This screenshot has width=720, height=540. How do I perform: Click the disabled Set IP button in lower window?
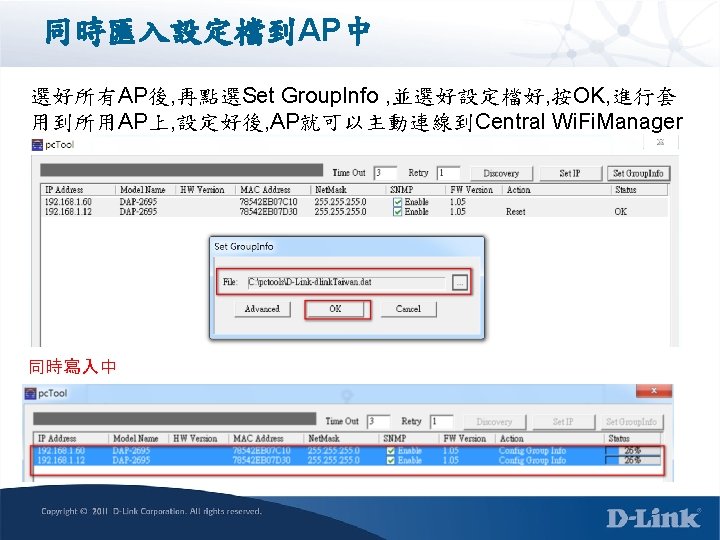coord(563,422)
